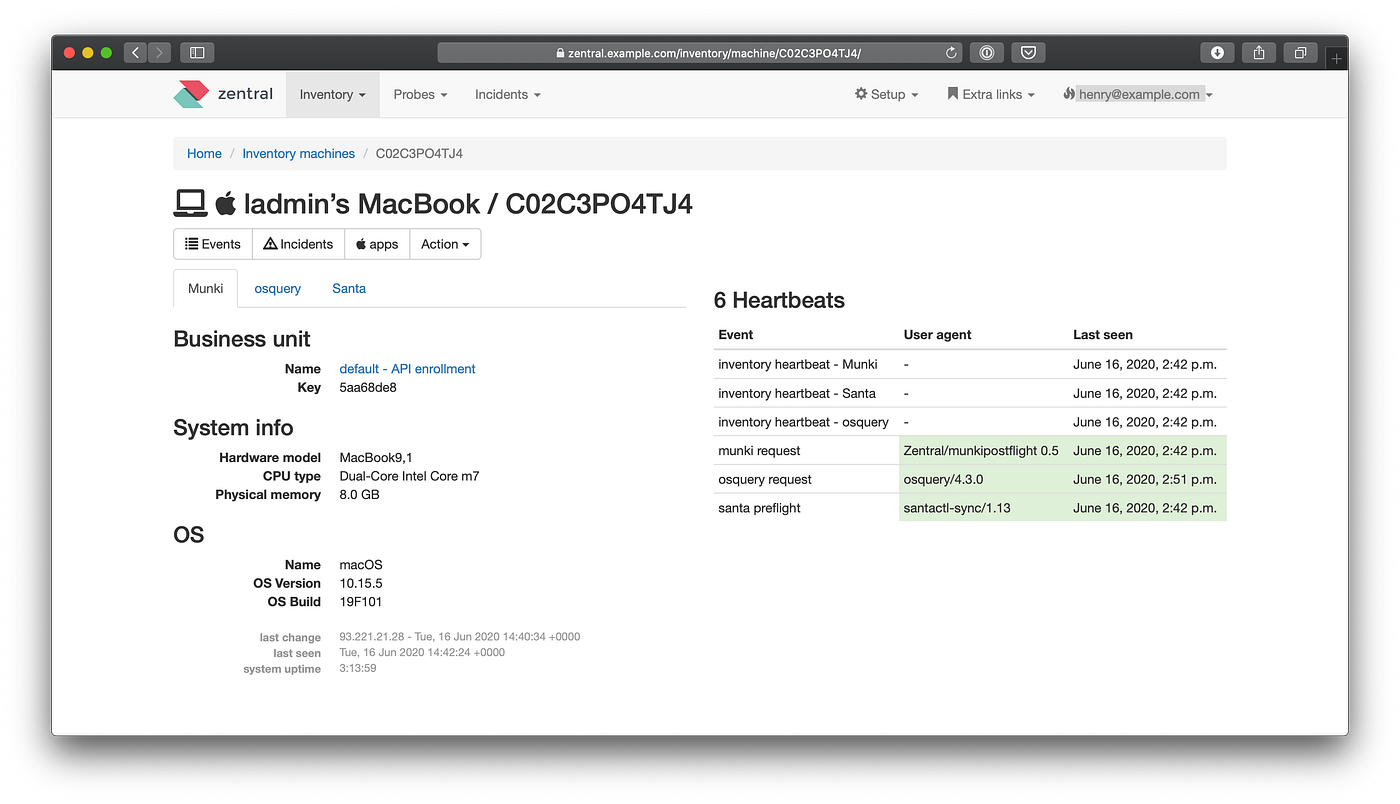Click the 6 Heartbeats heading
1400x804 pixels.
(779, 300)
